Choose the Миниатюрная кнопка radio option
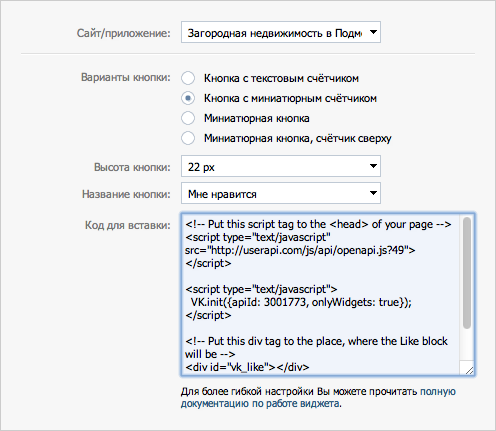Image resolution: width=496 pixels, height=431 pixels. [x=188, y=118]
